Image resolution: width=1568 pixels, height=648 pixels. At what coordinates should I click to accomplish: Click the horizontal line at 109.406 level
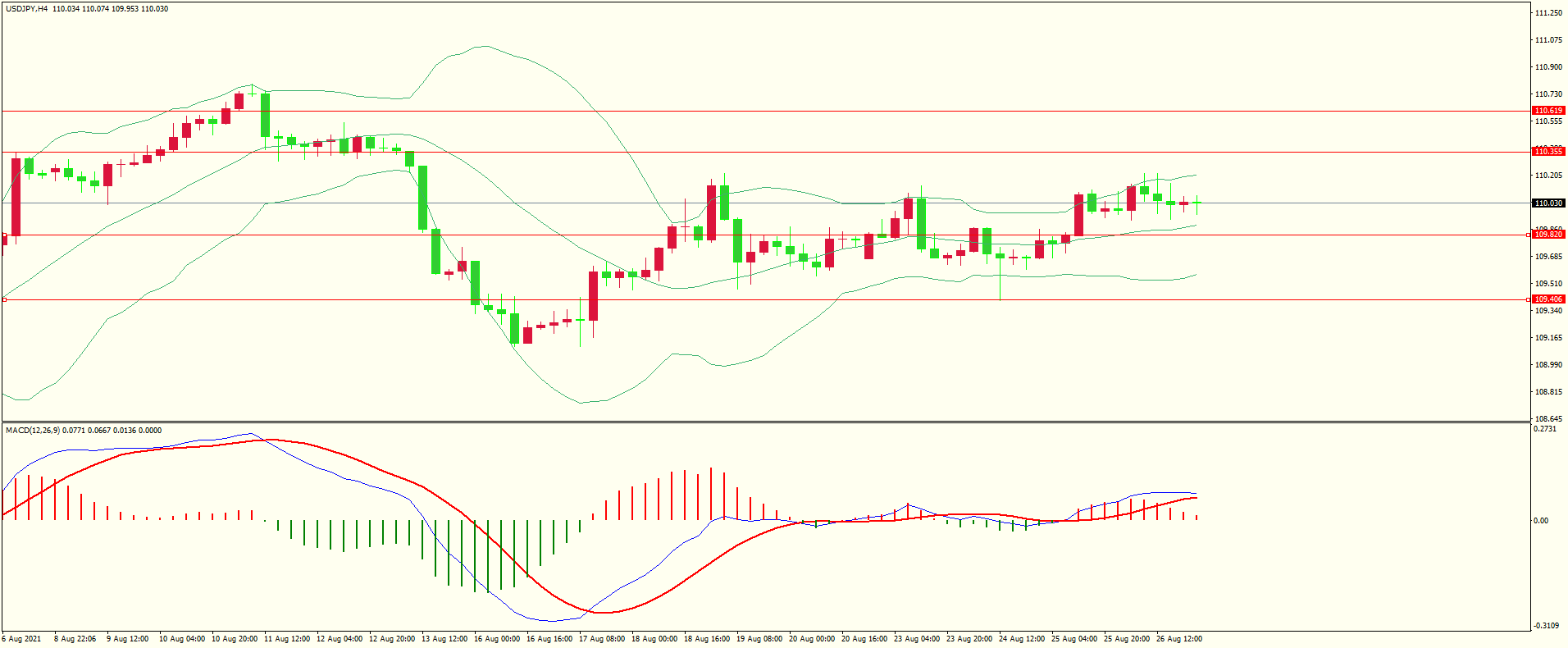pyautogui.click(x=766, y=299)
